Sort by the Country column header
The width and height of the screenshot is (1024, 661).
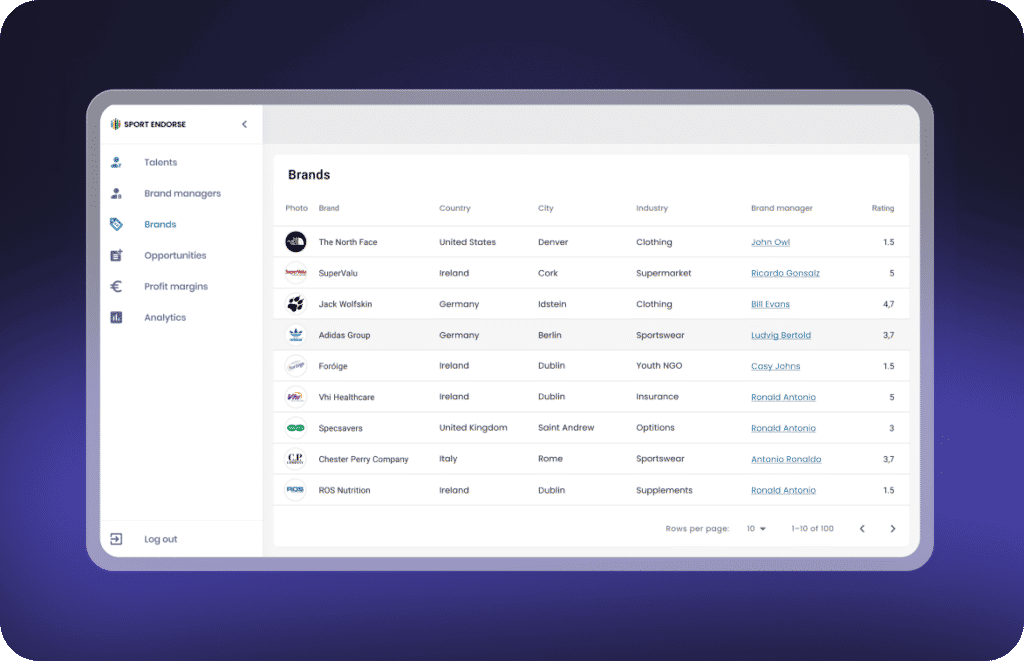(455, 208)
